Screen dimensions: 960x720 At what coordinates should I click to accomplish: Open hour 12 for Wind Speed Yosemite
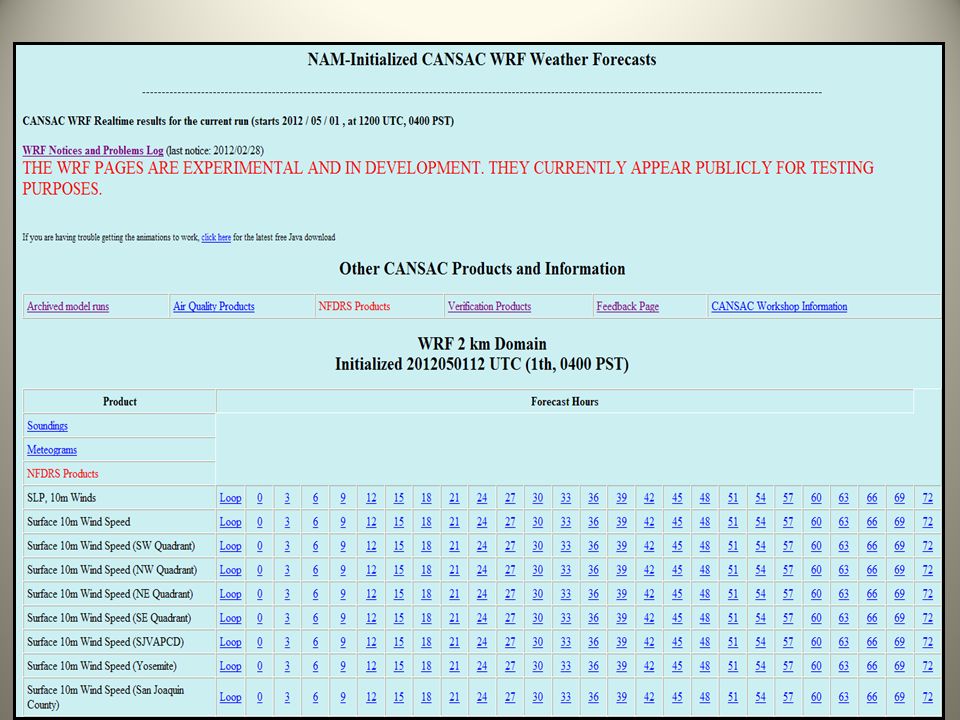(371, 666)
